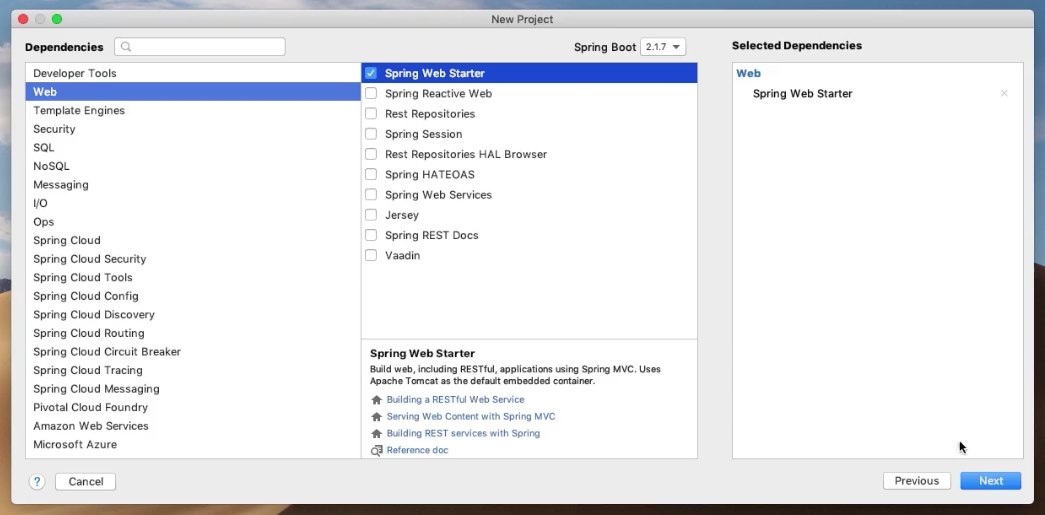Viewport: 1045px width, 515px height.
Task: Choose Spring Cloud Tracing category
Action: tap(193, 370)
